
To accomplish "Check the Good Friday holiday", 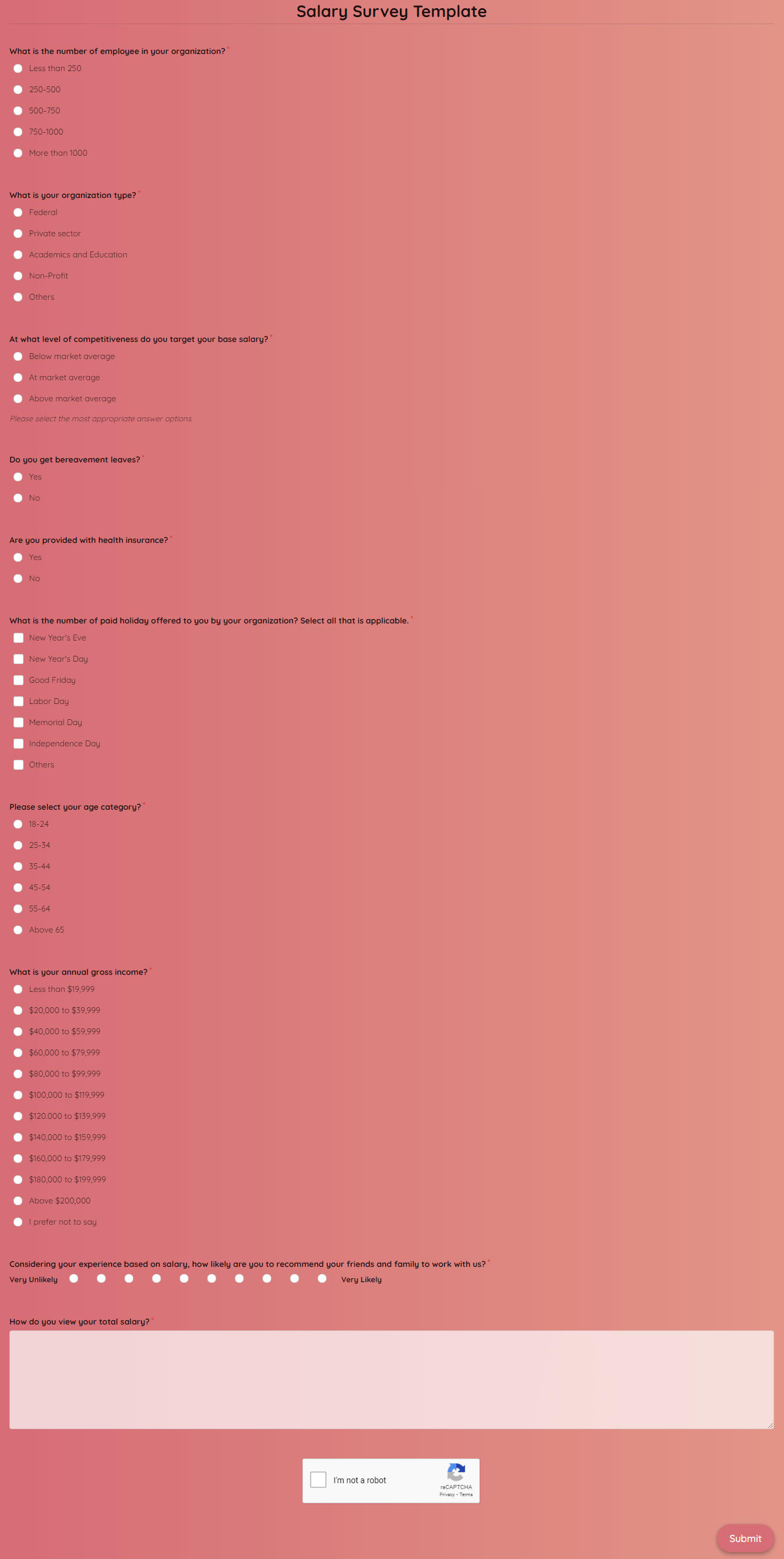I will 19,680.
